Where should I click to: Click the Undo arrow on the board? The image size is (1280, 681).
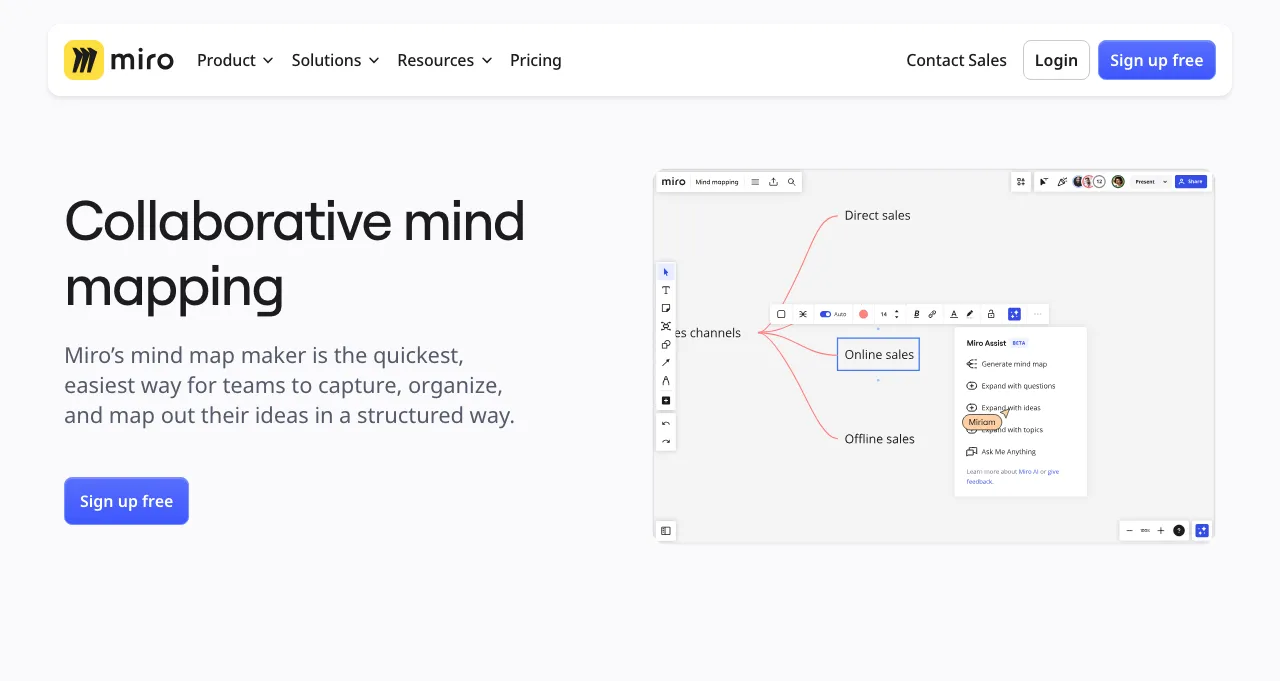666,424
